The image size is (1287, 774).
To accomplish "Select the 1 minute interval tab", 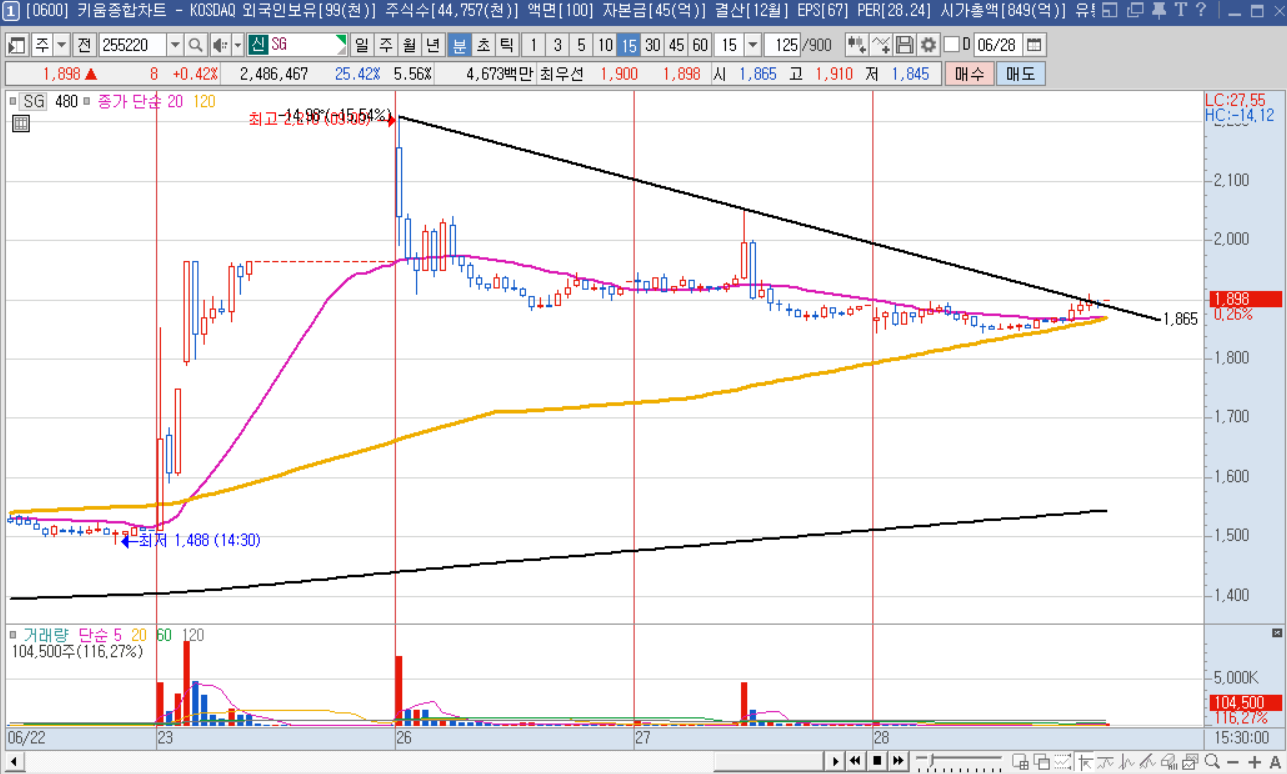I will [533, 46].
